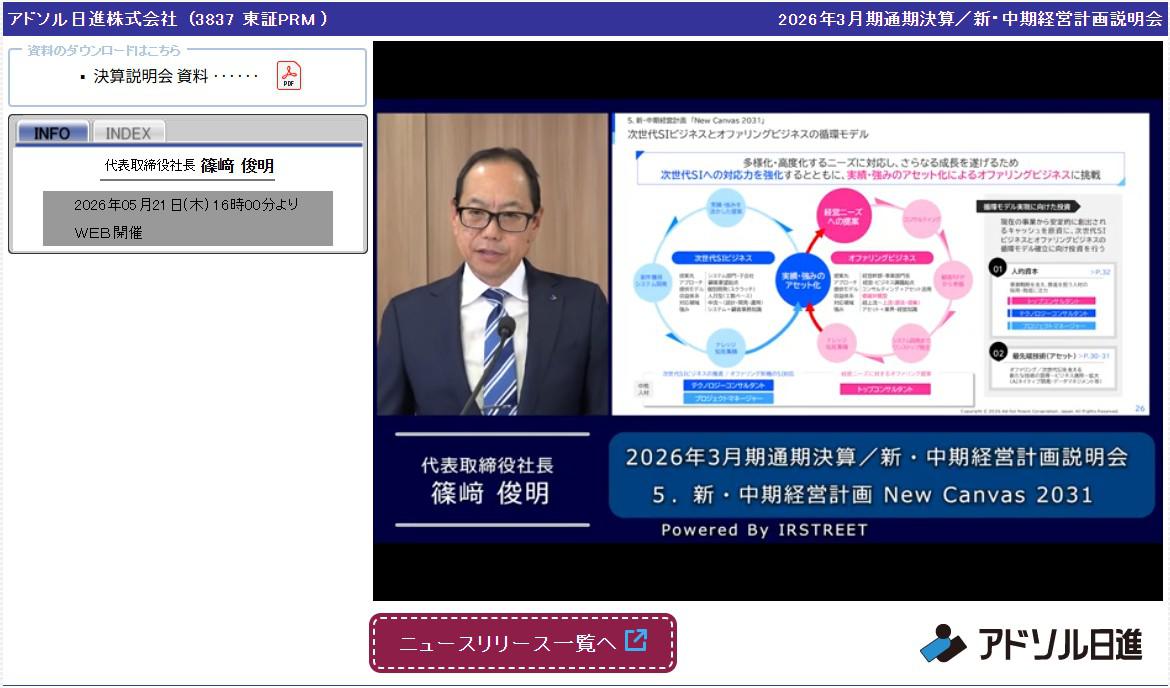Switch to the INFO tab
The height and width of the screenshot is (688, 1170).
tap(51, 132)
